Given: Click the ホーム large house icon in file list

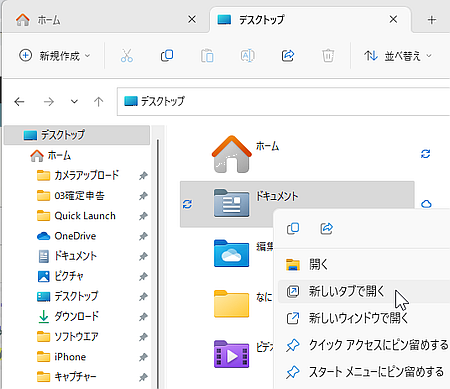Looking at the screenshot, I should pyautogui.click(x=232, y=154).
